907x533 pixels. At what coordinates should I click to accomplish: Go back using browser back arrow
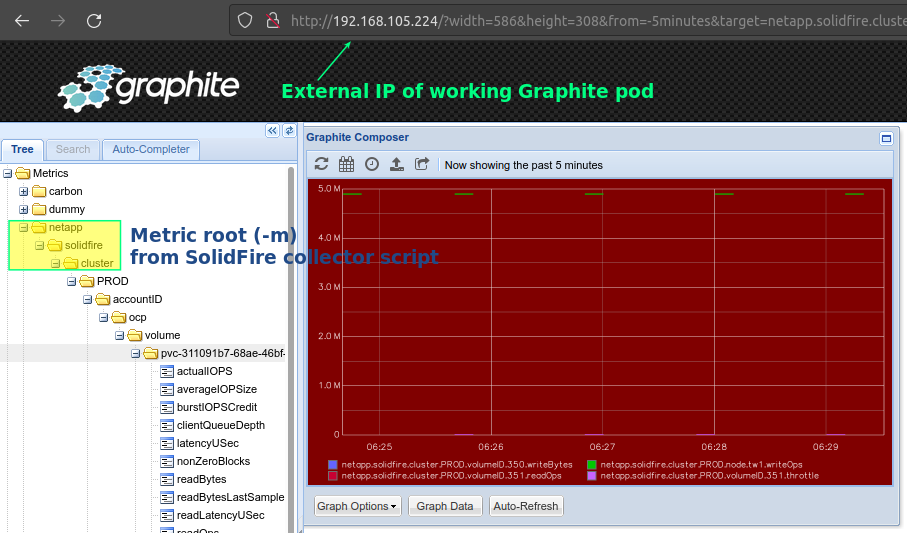22,21
